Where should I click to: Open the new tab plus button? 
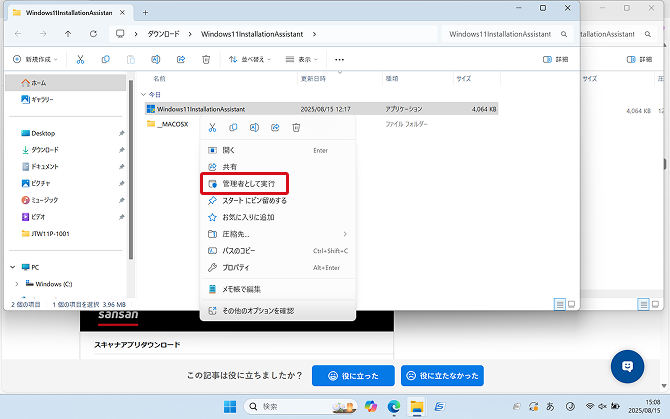pos(145,12)
